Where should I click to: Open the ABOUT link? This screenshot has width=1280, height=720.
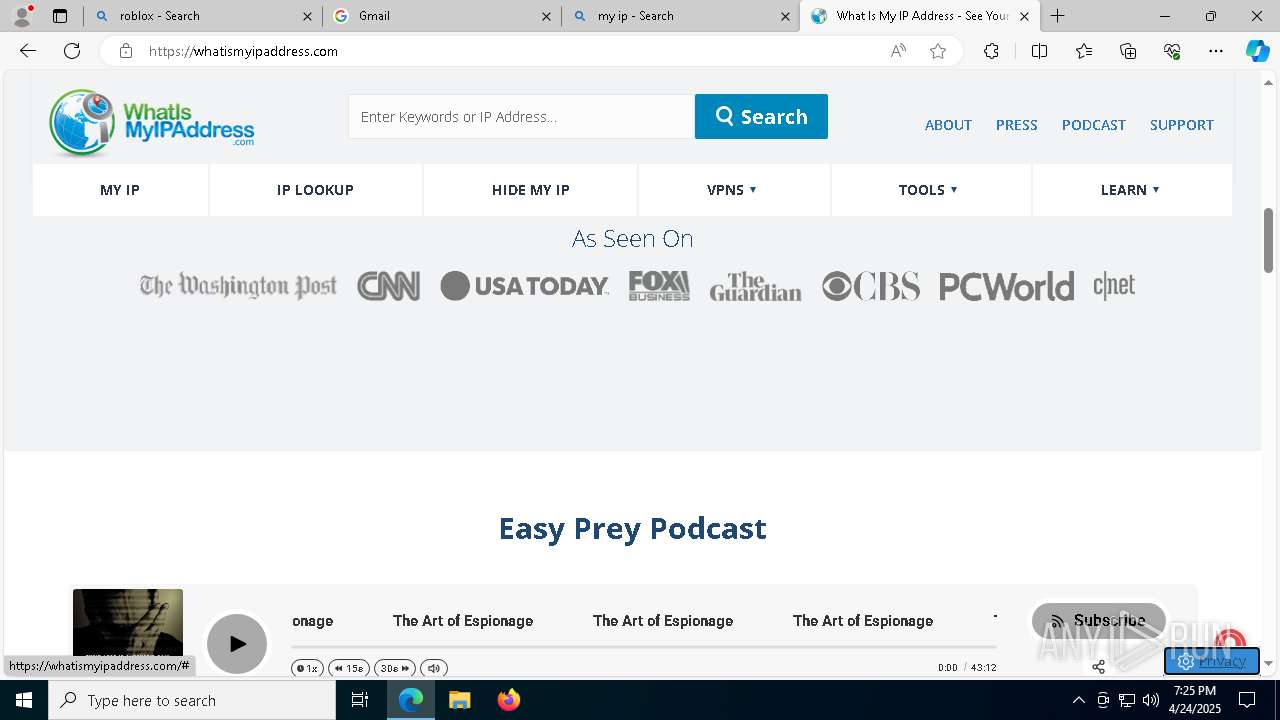tap(948, 125)
